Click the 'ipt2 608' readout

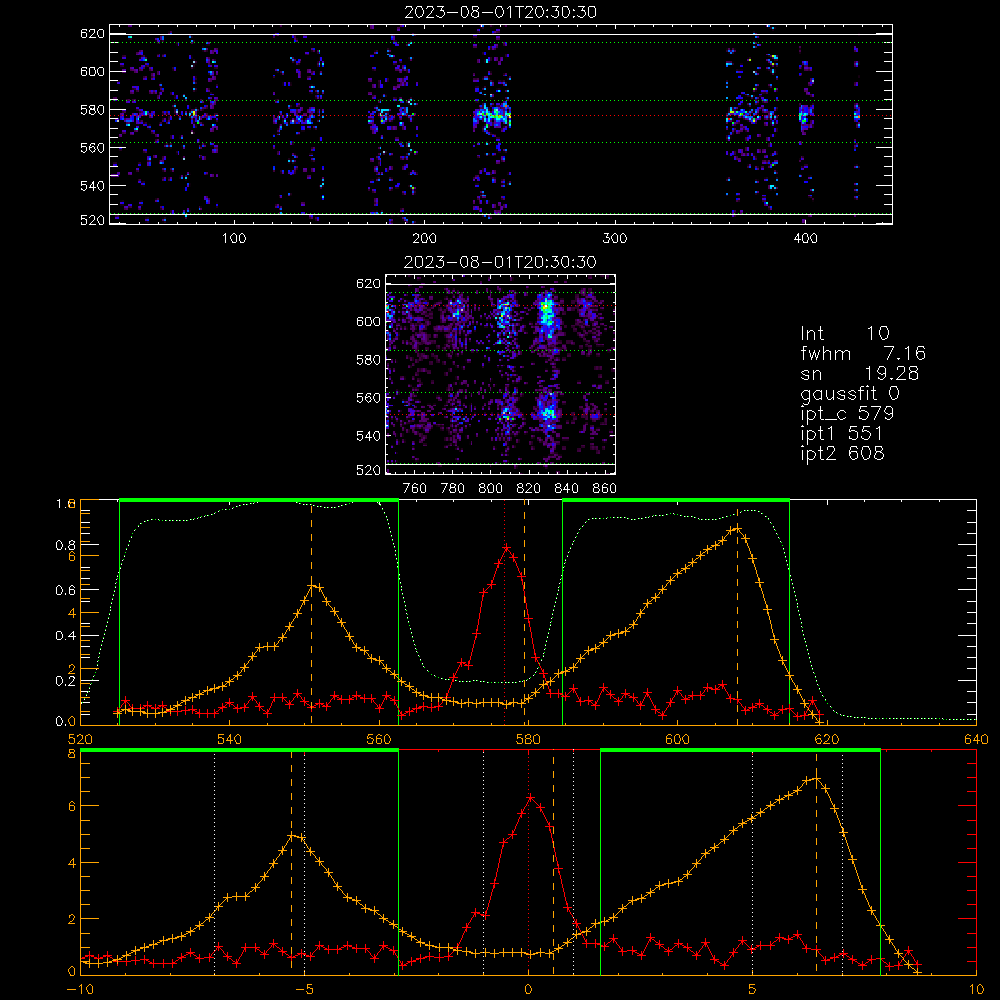tap(842, 453)
